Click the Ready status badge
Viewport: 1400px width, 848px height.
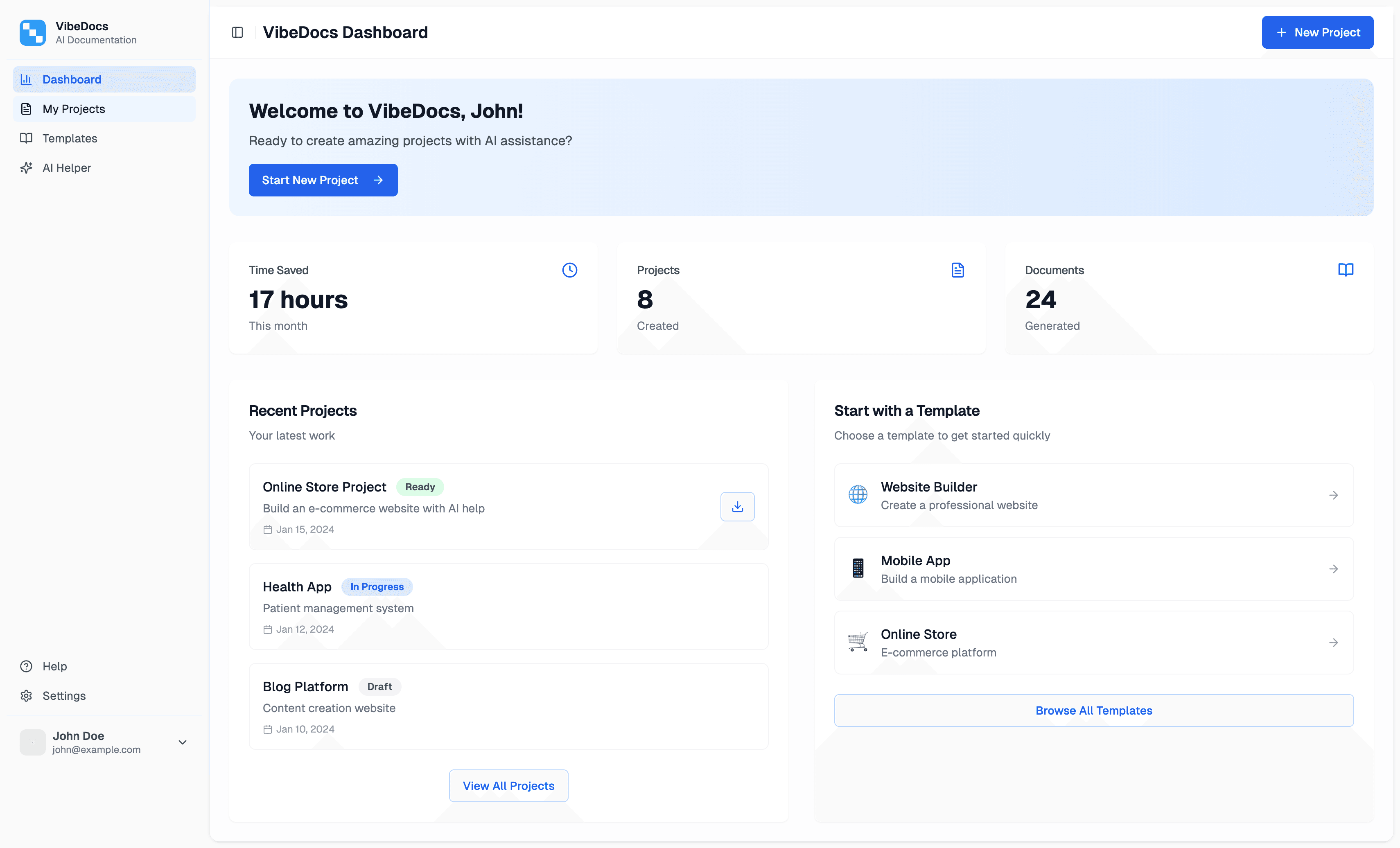coord(420,487)
